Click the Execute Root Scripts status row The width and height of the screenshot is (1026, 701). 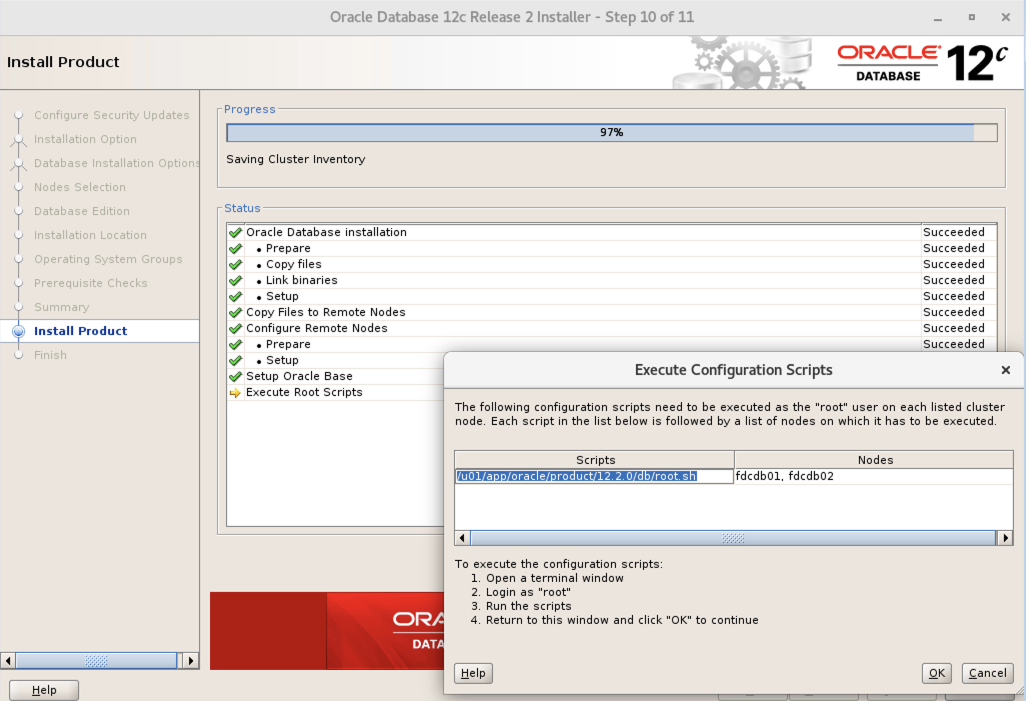coord(336,393)
